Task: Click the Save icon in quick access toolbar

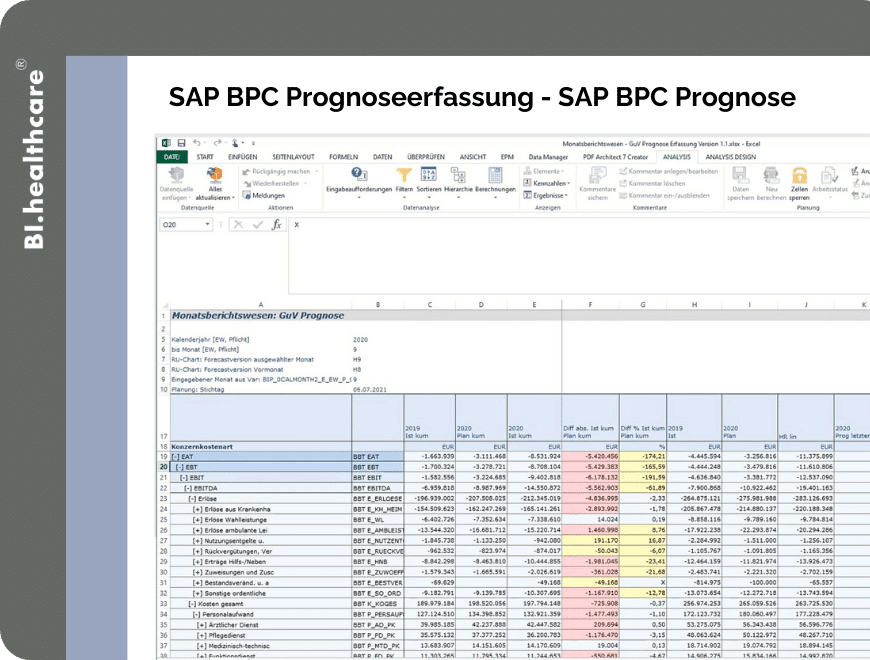Action: pos(181,143)
